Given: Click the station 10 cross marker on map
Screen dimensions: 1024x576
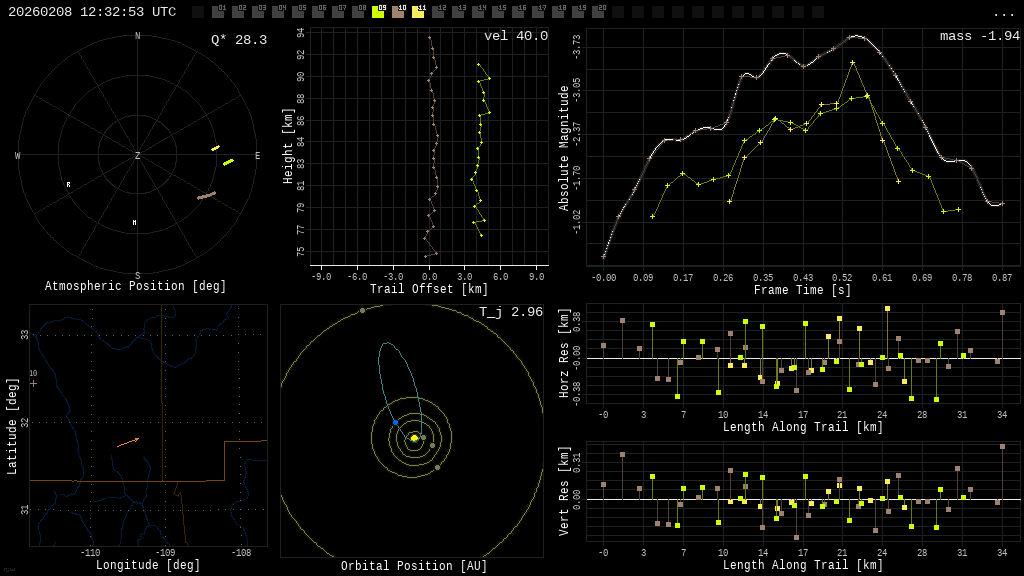Looking at the screenshot, I should pyautogui.click(x=33, y=383).
